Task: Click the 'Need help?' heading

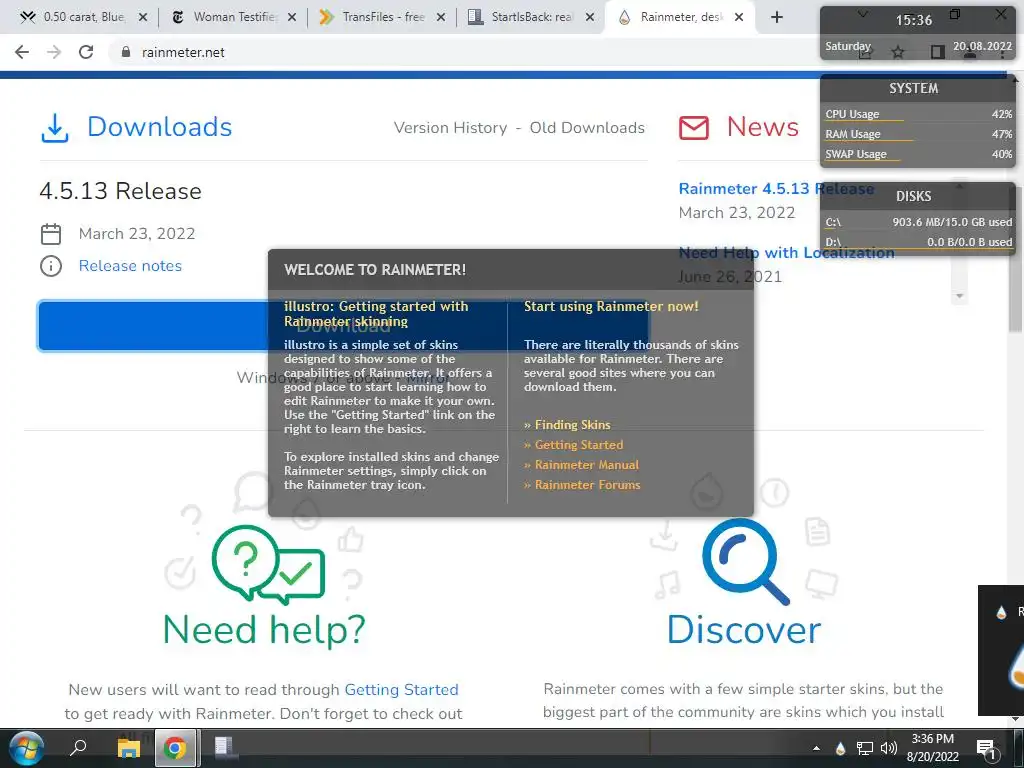Action: (264, 630)
